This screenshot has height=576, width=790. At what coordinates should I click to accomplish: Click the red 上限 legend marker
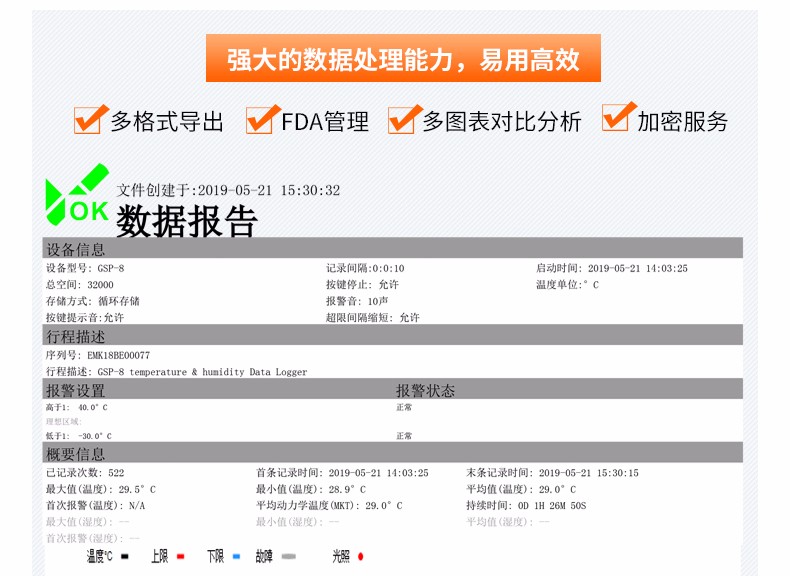tap(181, 556)
